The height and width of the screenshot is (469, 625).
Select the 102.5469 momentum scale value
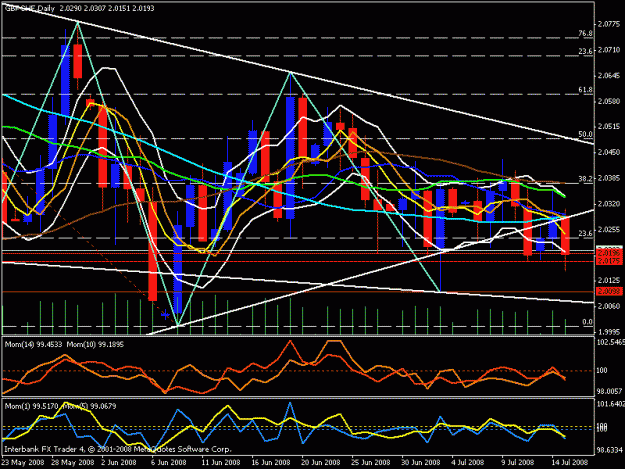(610, 342)
